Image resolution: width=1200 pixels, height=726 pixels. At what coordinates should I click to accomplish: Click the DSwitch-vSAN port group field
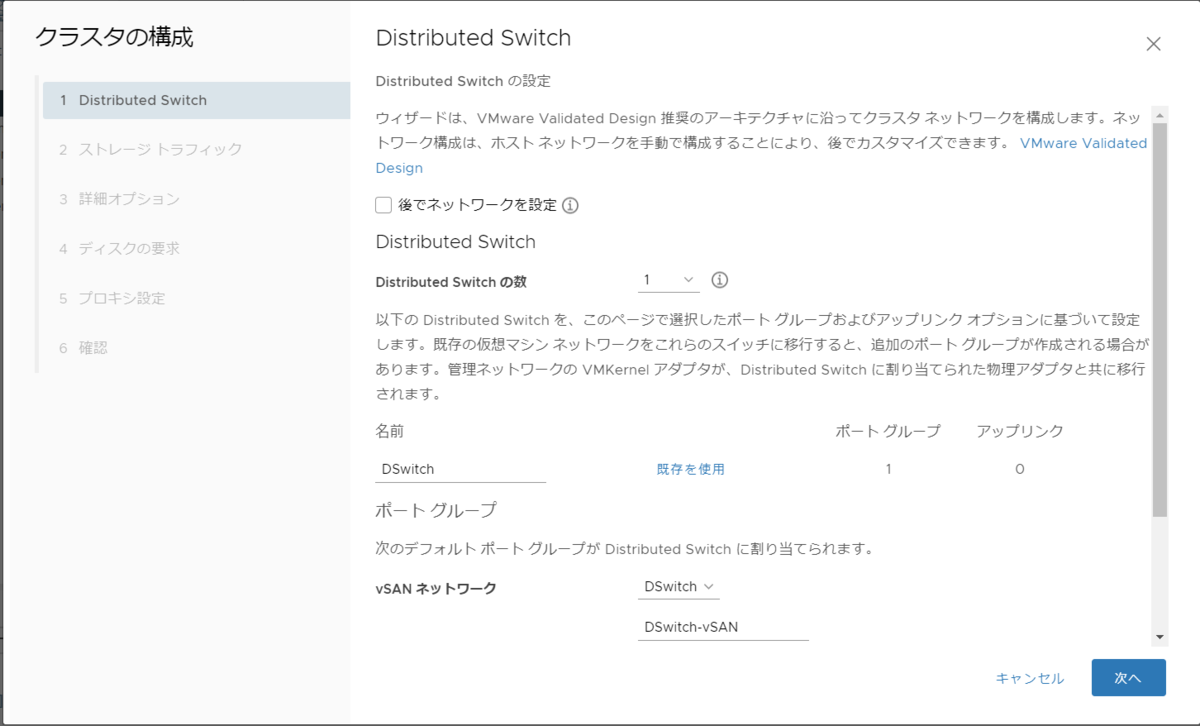[723, 627]
